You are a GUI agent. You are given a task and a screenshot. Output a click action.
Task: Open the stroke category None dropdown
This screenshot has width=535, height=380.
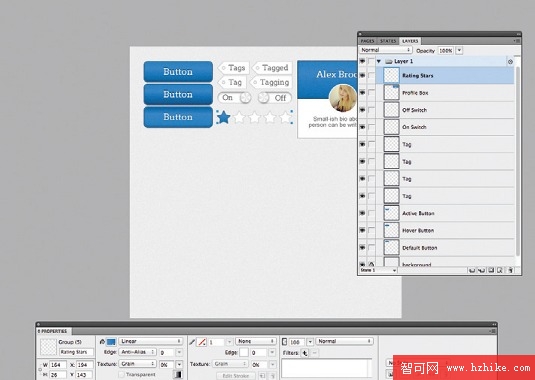pyautogui.click(x=256, y=341)
